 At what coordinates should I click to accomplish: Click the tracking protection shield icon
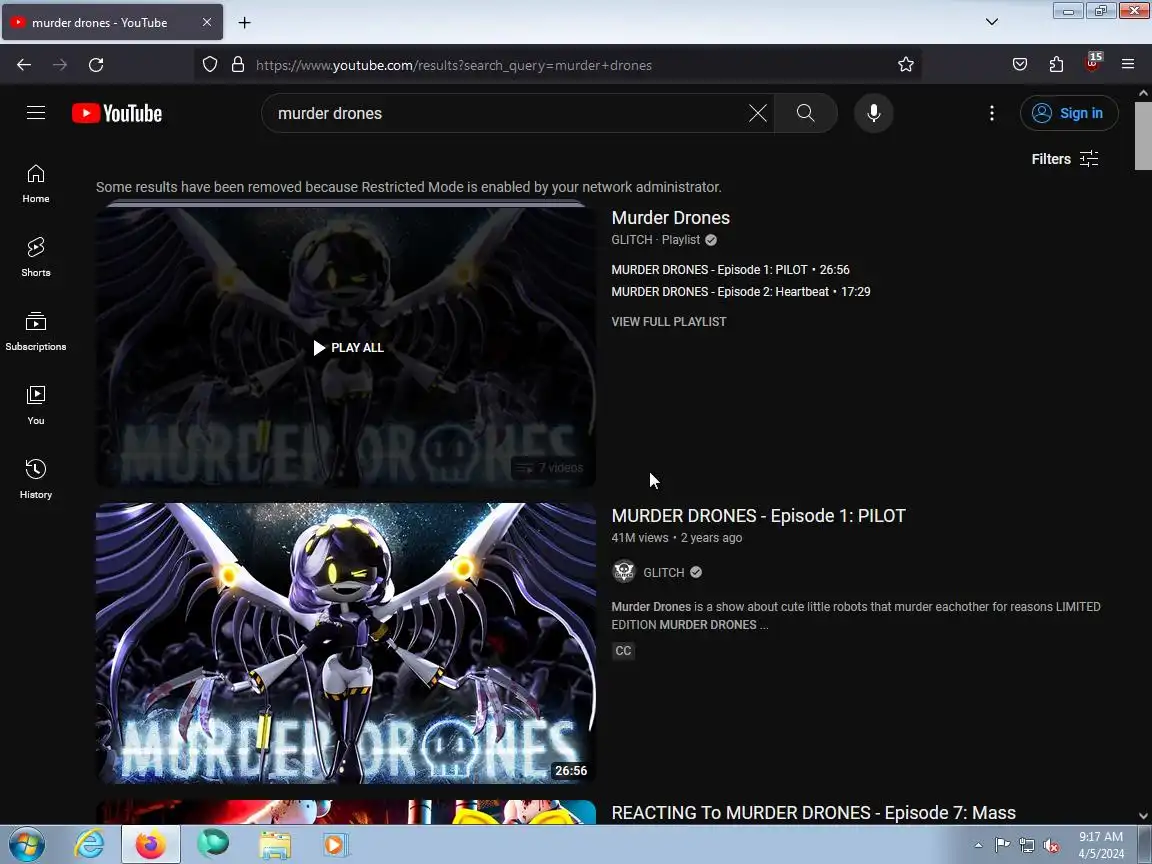coord(210,65)
